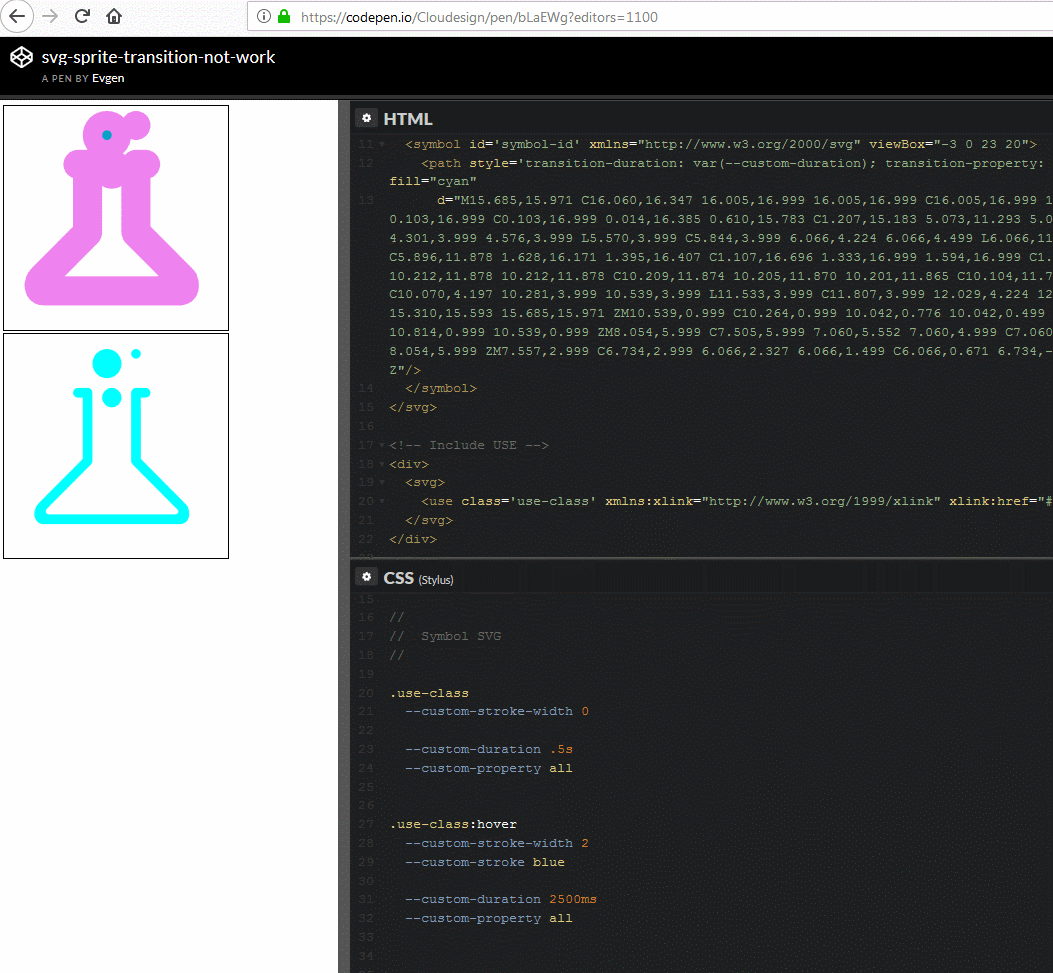The image size is (1053, 973).
Task: Click the HTML editor panel title
Action: pos(408,119)
